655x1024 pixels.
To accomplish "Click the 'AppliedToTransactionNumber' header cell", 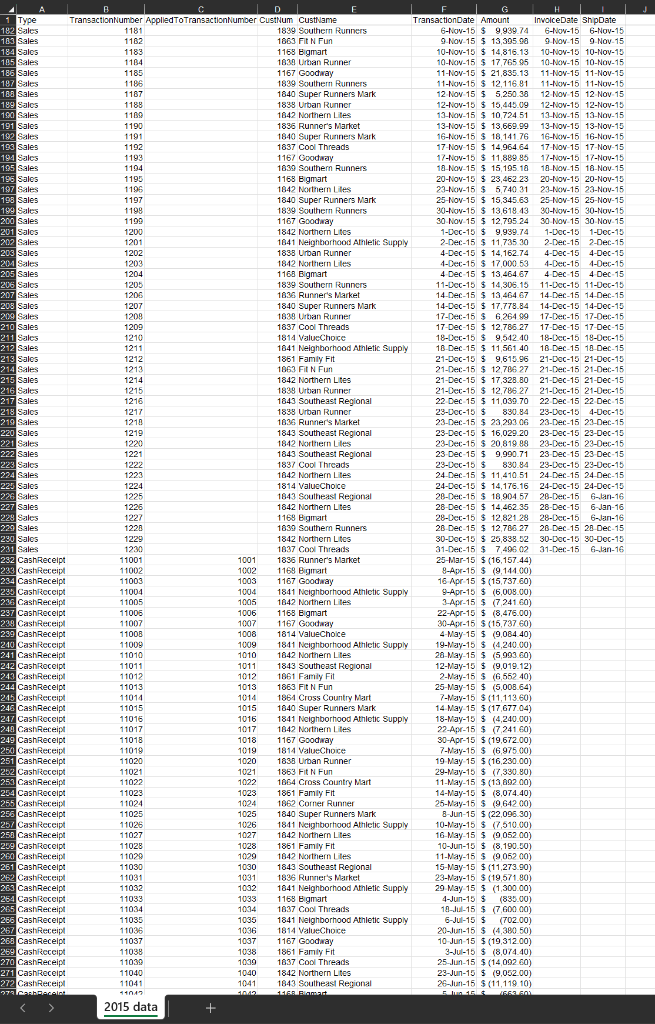I will [200, 20].
